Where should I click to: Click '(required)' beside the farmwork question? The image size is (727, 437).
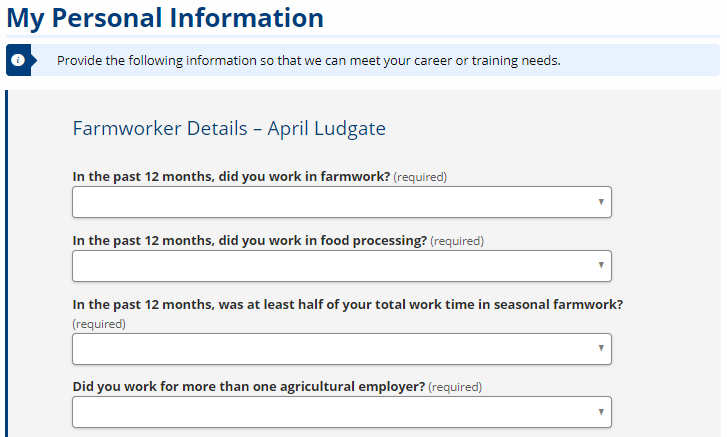[420, 177]
